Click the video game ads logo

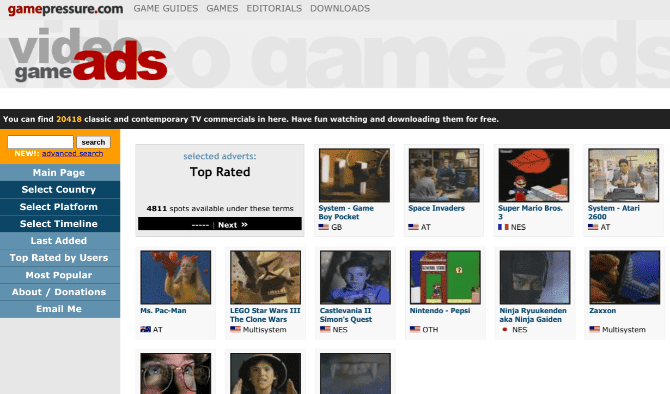(x=88, y=55)
